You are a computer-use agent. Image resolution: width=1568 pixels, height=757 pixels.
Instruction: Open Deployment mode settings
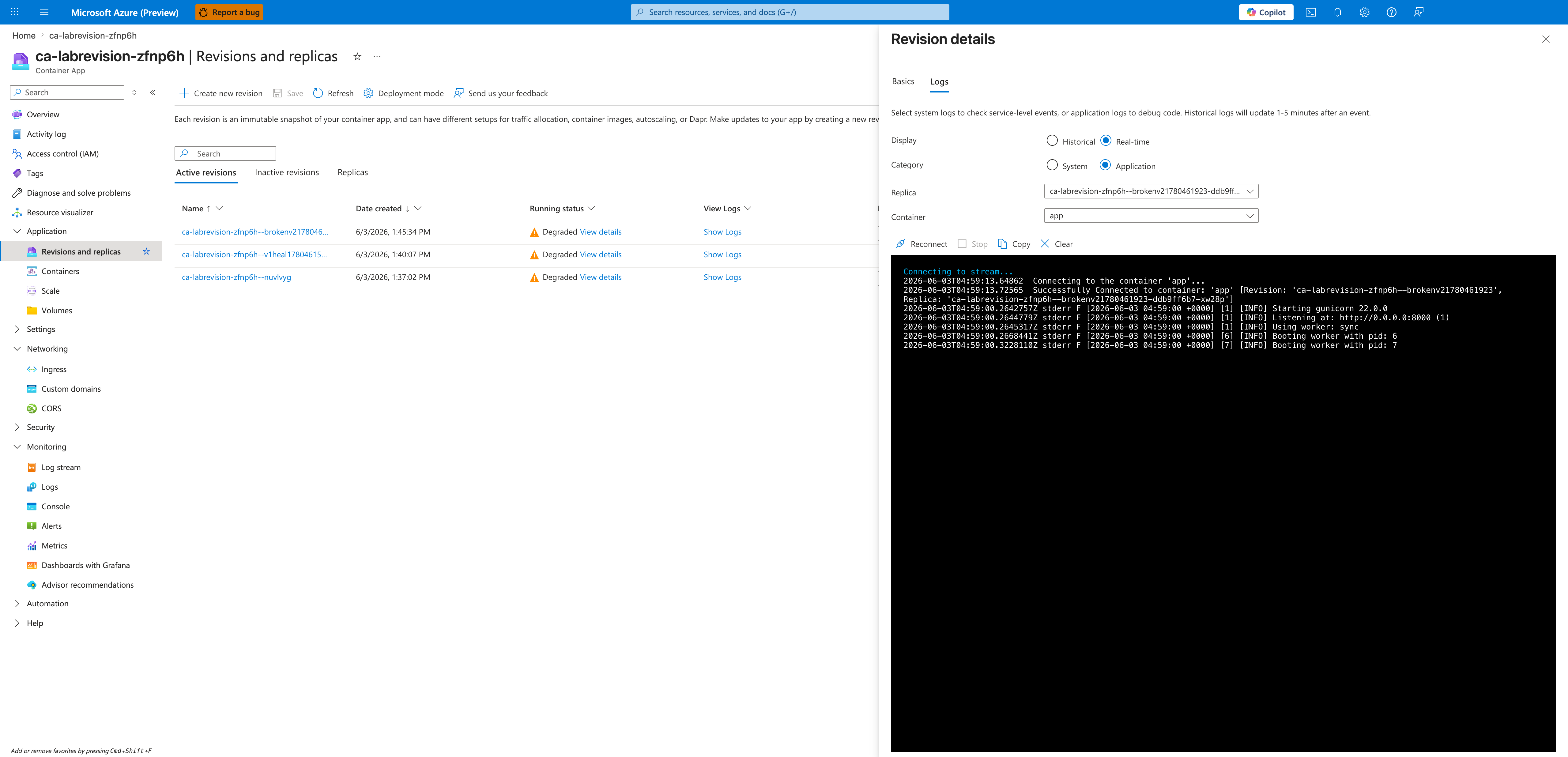tap(404, 93)
